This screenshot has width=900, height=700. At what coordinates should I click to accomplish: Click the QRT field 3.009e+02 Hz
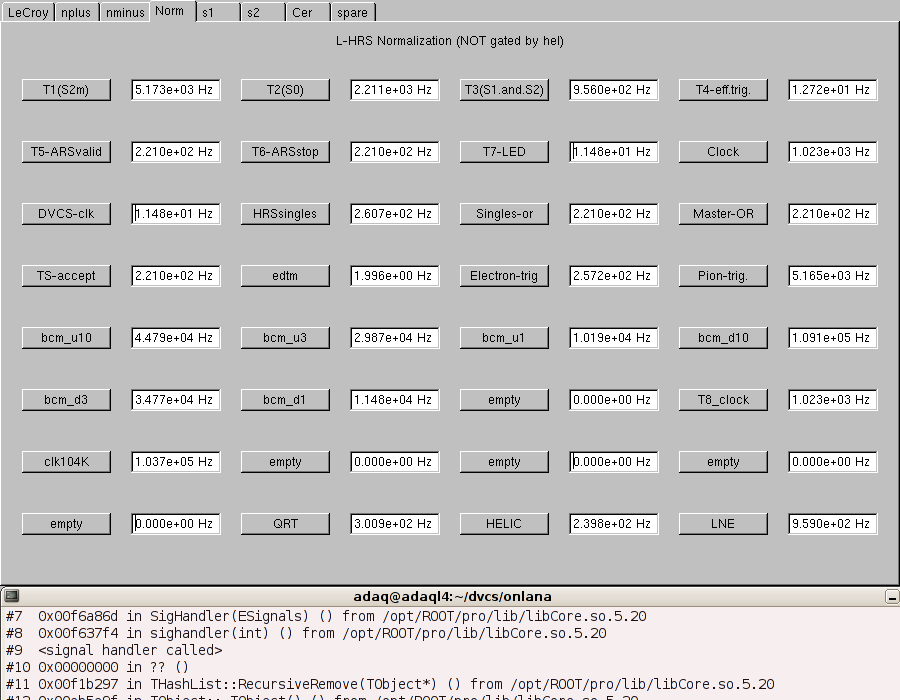click(x=395, y=524)
